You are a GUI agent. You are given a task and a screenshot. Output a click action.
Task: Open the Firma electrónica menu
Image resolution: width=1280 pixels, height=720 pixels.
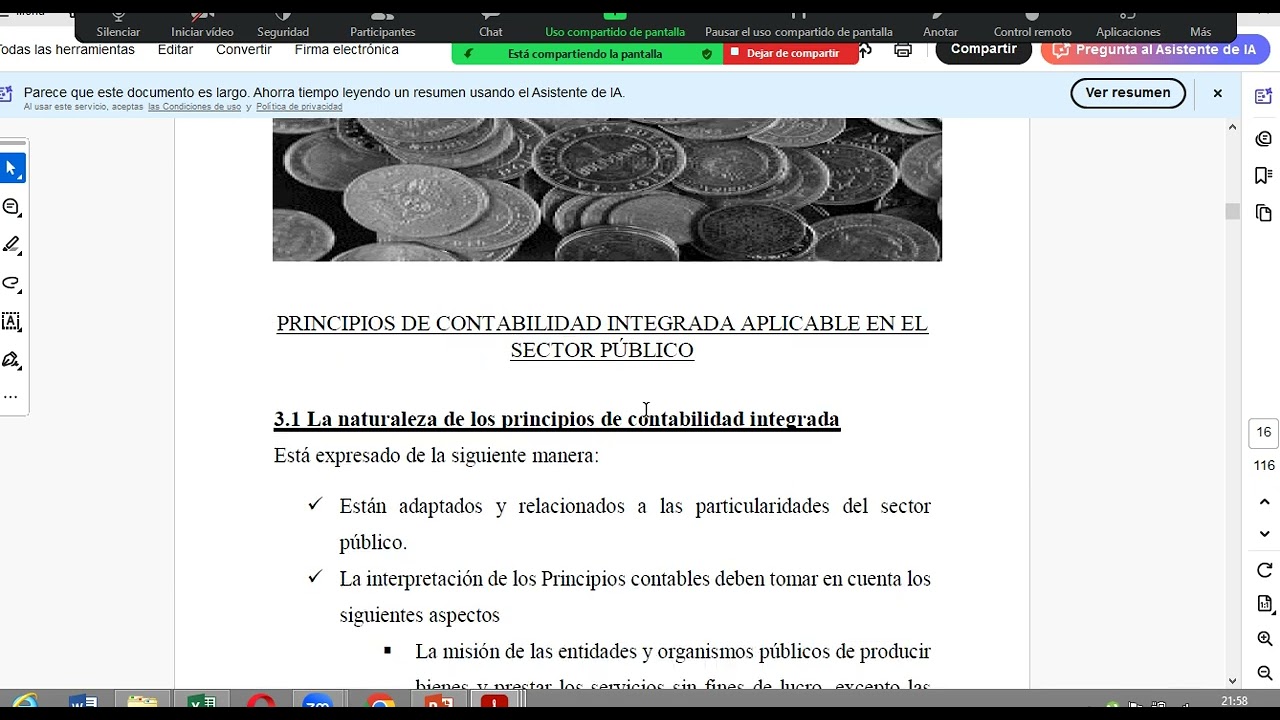[346, 50]
